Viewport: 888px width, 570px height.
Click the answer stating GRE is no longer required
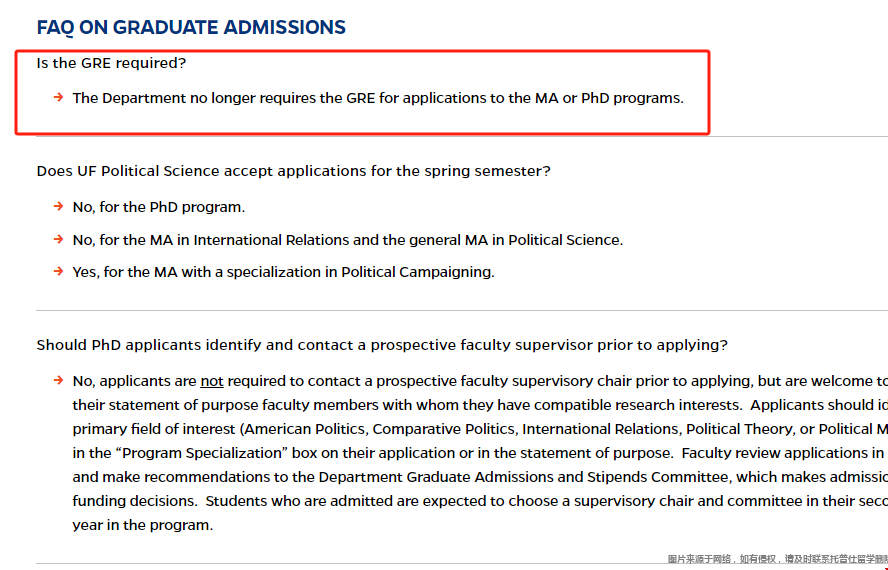pyautogui.click(x=378, y=98)
